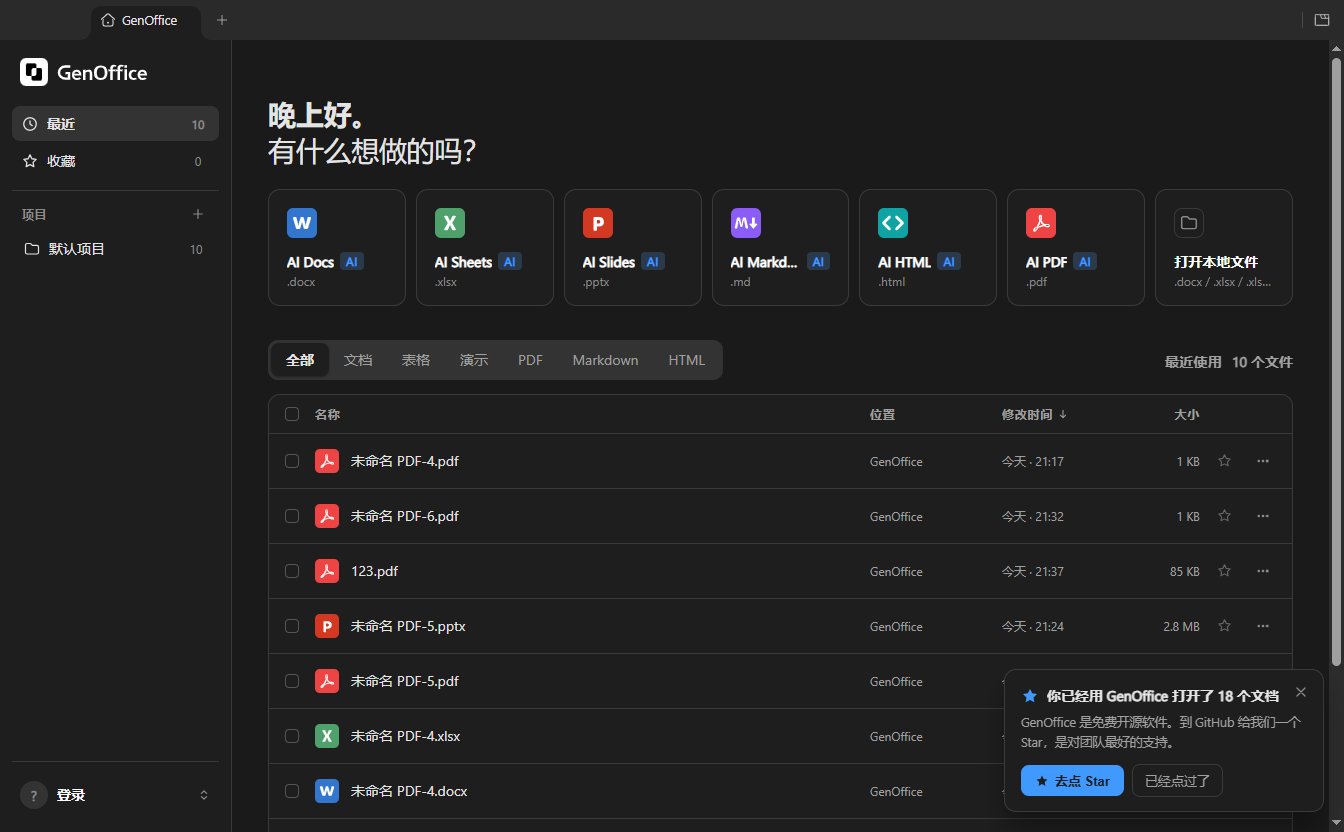Switch to the 文档 filter tab
Image resolution: width=1344 pixels, height=832 pixels.
coord(358,360)
